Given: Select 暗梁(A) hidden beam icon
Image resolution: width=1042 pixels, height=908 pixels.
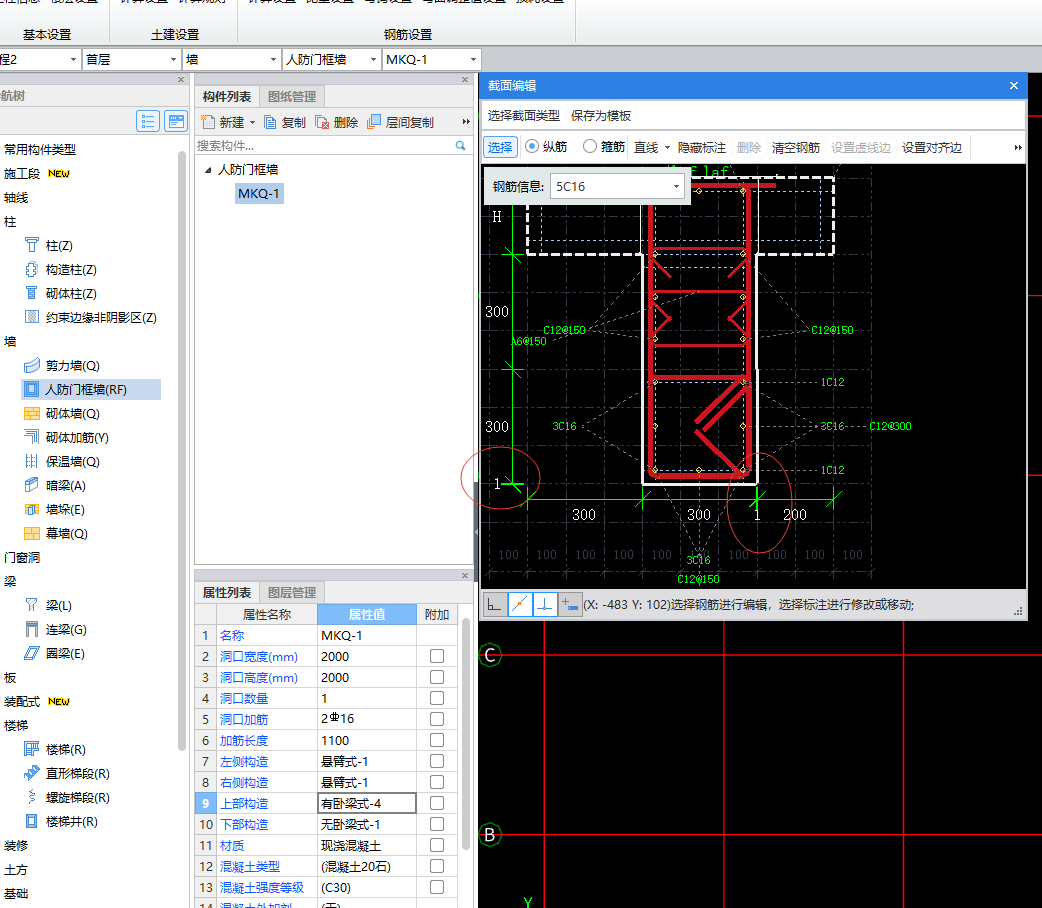Looking at the screenshot, I should pyautogui.click(x=31, y=485).
